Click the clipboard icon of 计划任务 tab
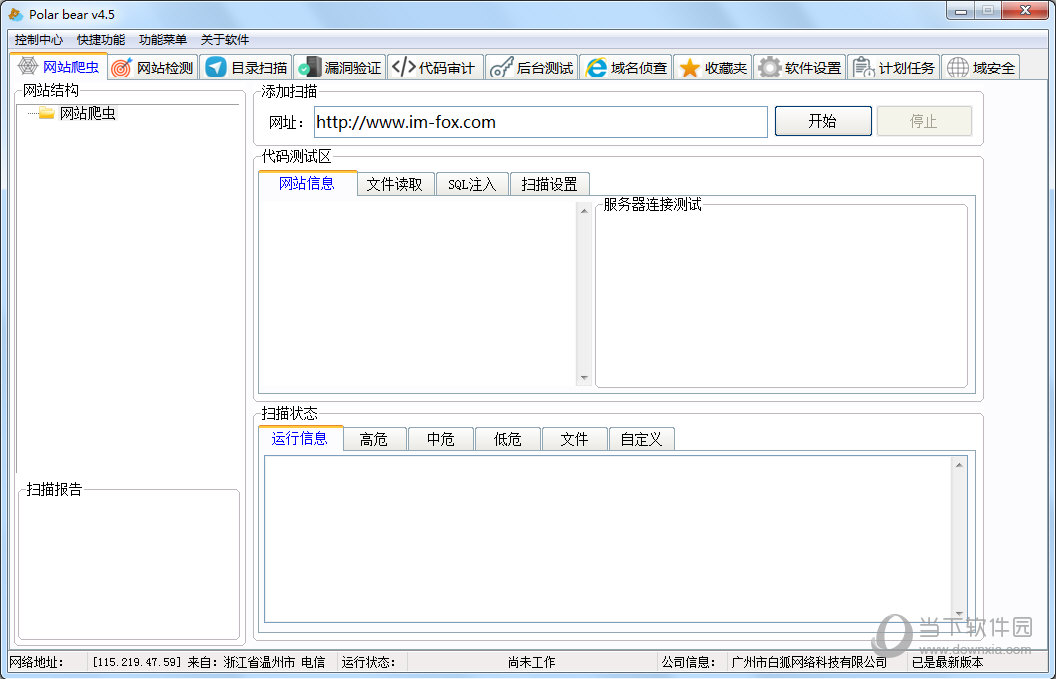The image size is (1056, 679). pyautogui.click(x=863, y=67)
